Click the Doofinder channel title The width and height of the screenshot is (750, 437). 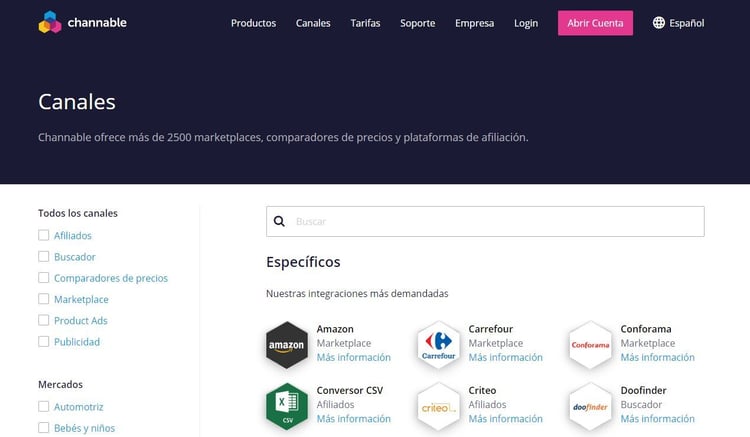[x=643, y=390]
